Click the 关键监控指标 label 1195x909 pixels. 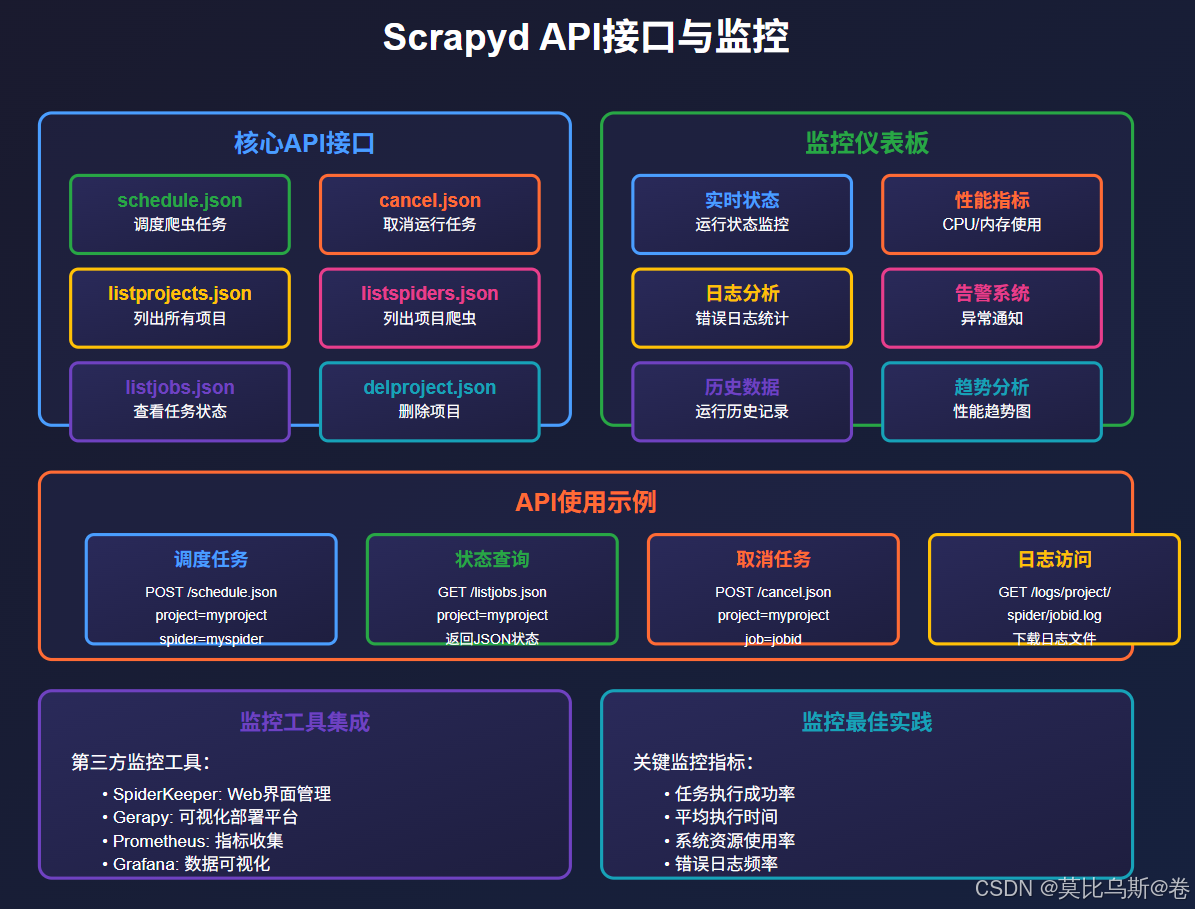point(694,762)
